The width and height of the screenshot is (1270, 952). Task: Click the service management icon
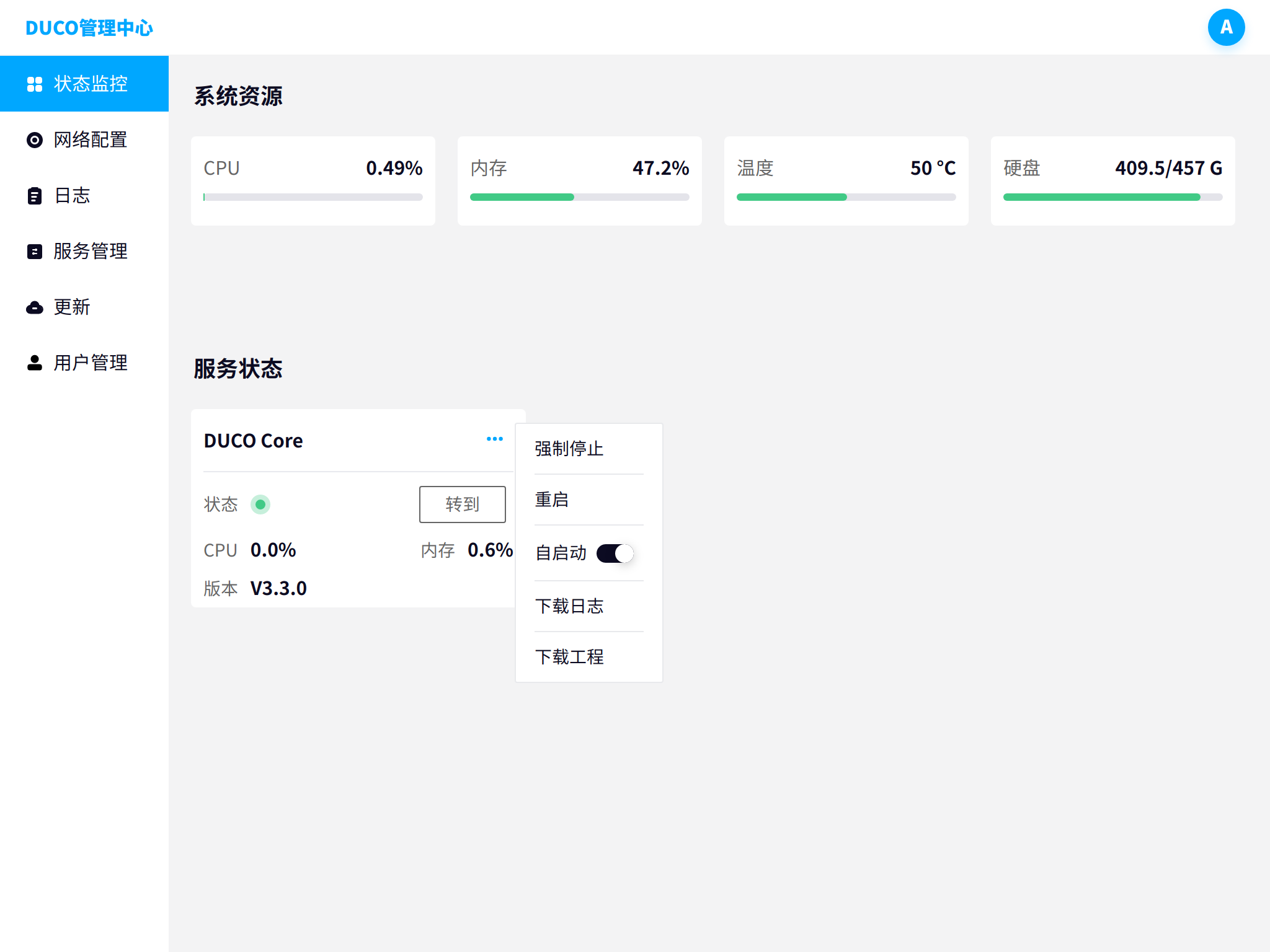point(35,252)
